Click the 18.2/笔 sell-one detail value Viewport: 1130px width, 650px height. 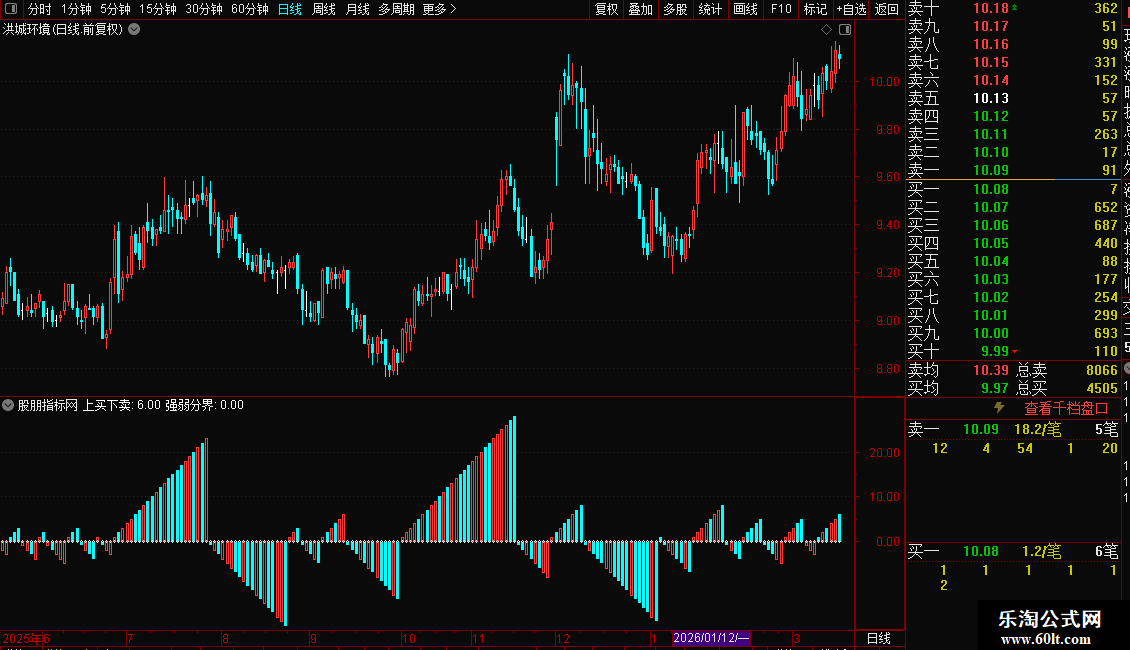pyautogui.click(x=1038, y=429)
